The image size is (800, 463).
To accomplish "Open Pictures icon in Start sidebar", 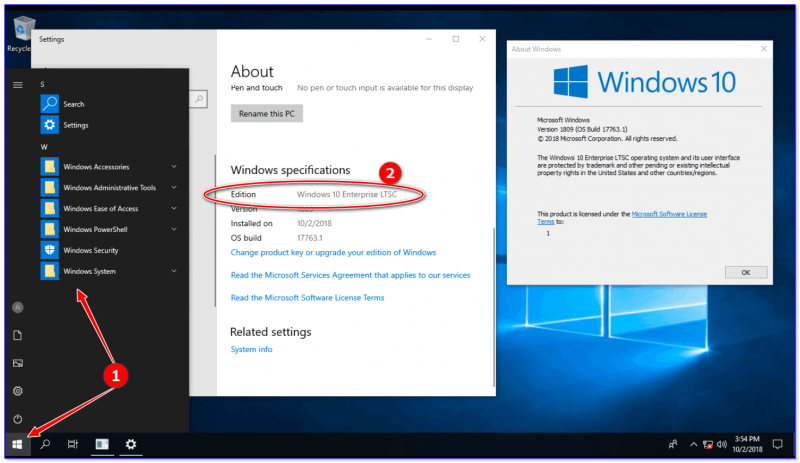I will 17,363.
